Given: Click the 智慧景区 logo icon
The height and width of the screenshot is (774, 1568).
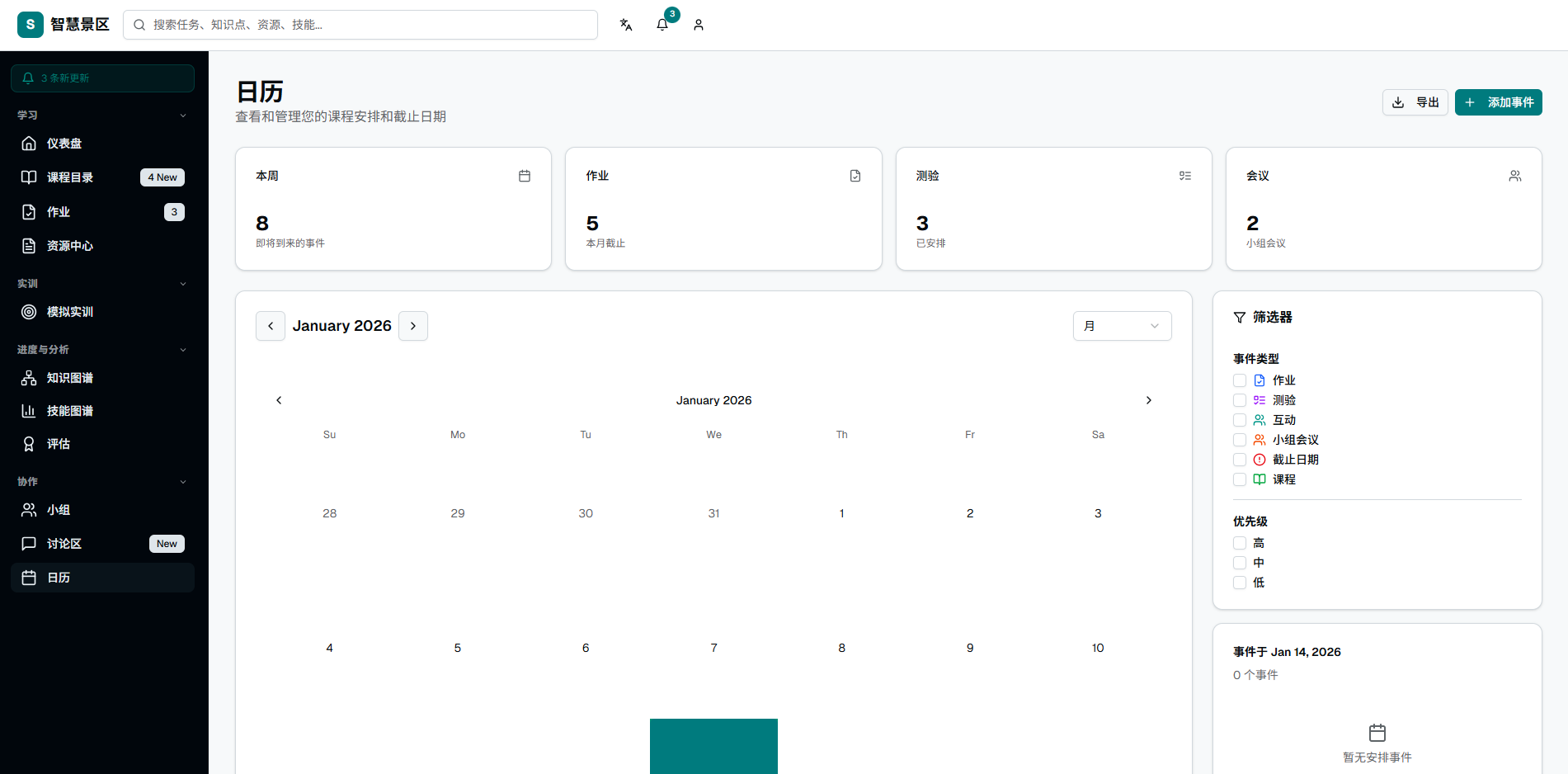Looking at the screenshot, I should 31,25.
